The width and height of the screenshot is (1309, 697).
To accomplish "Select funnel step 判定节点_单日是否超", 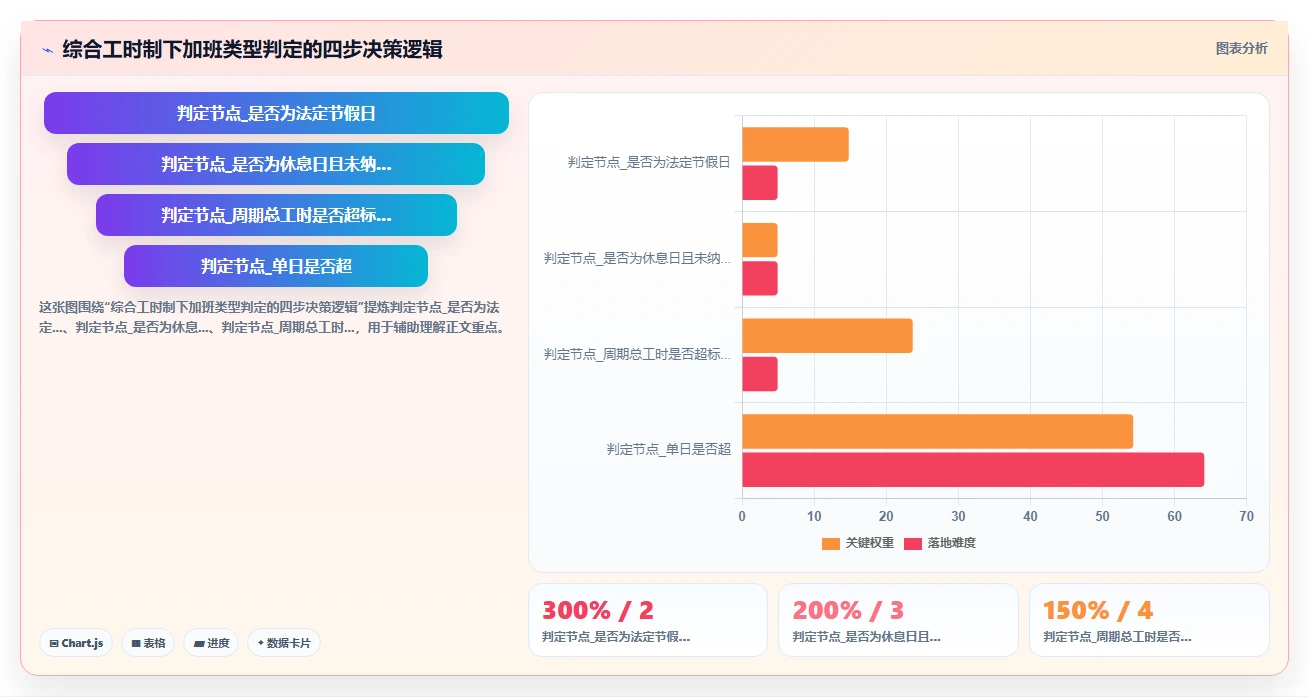I will (x=276, y=266).
